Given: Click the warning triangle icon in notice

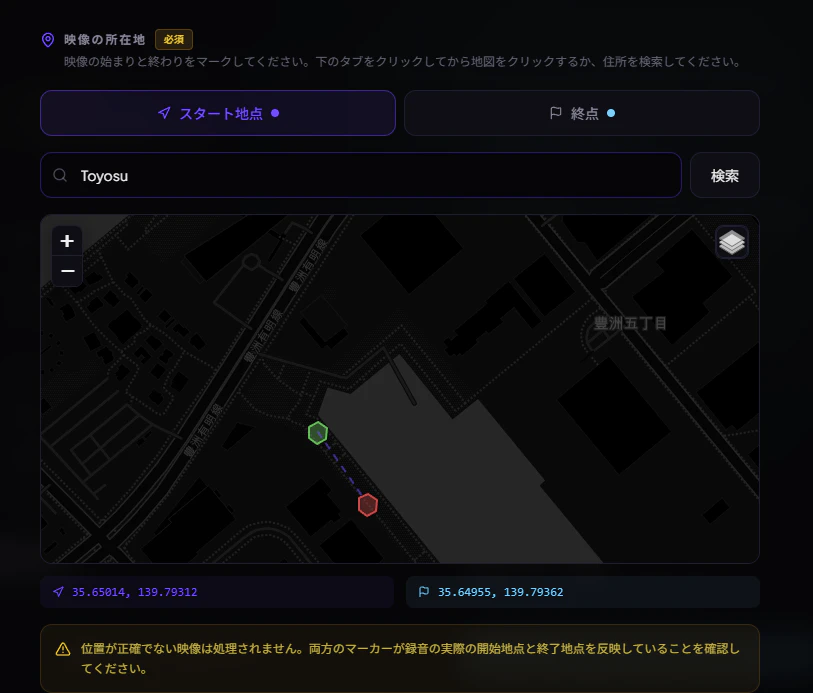Looking at the screenshot, I should pyautogui.click(x=63, y=649).
